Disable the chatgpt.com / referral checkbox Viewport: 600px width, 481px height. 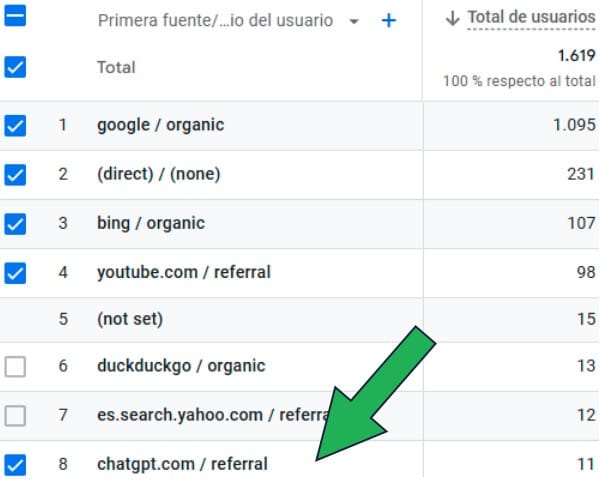[x=15, y=464]
